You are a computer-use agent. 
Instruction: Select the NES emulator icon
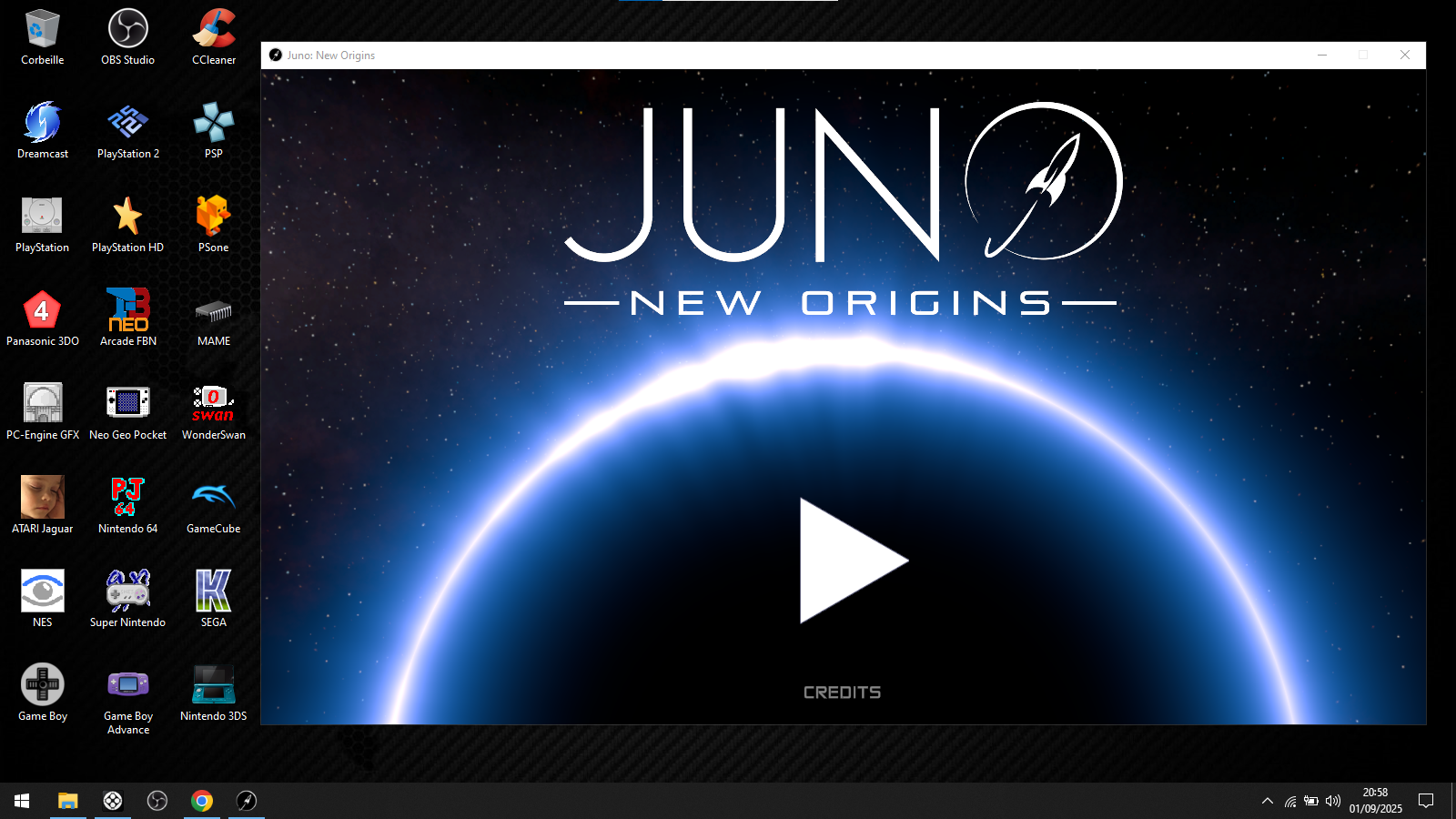[x=42, y=600]
